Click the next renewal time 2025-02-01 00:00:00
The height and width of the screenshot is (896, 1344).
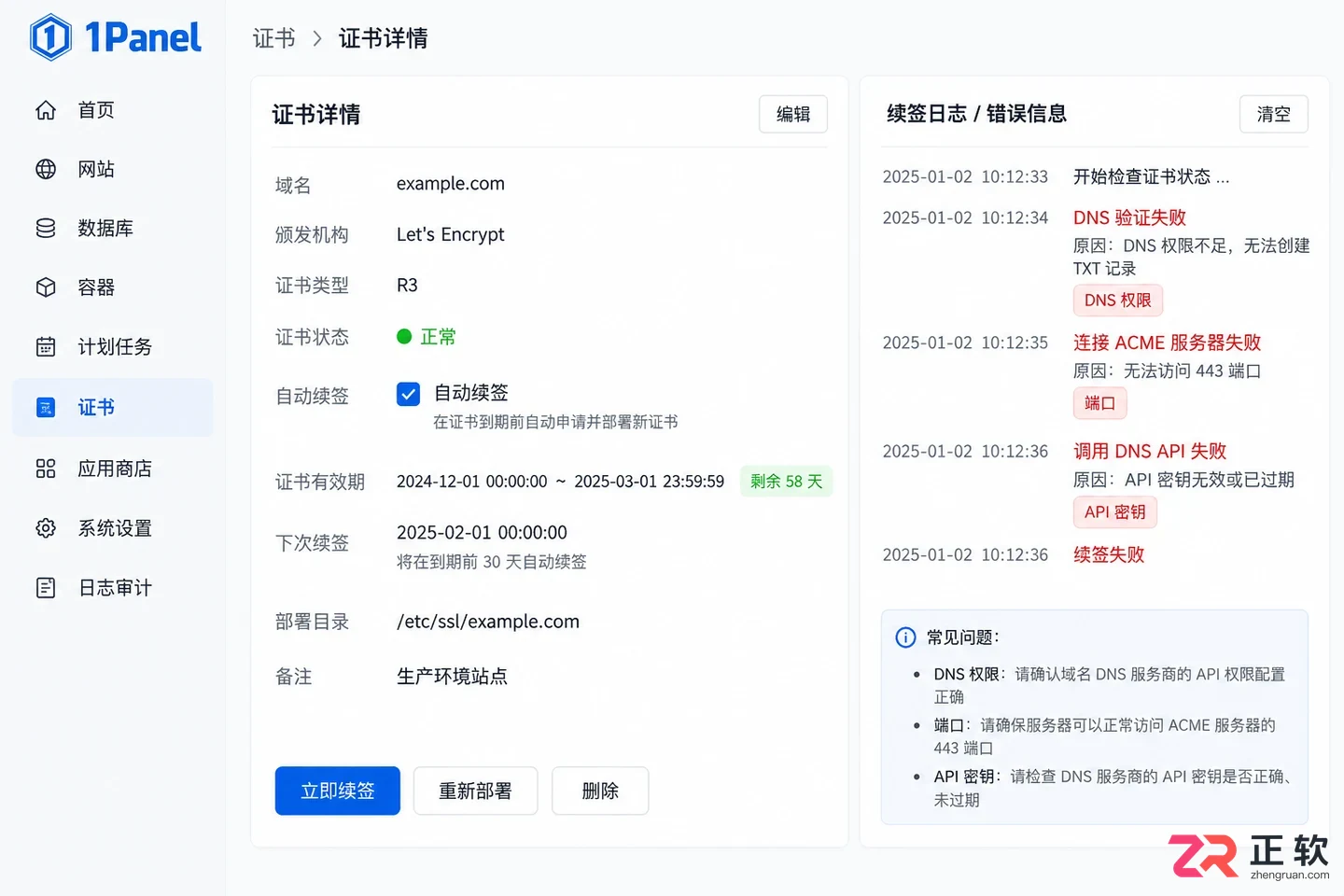[x=482, y=532]
